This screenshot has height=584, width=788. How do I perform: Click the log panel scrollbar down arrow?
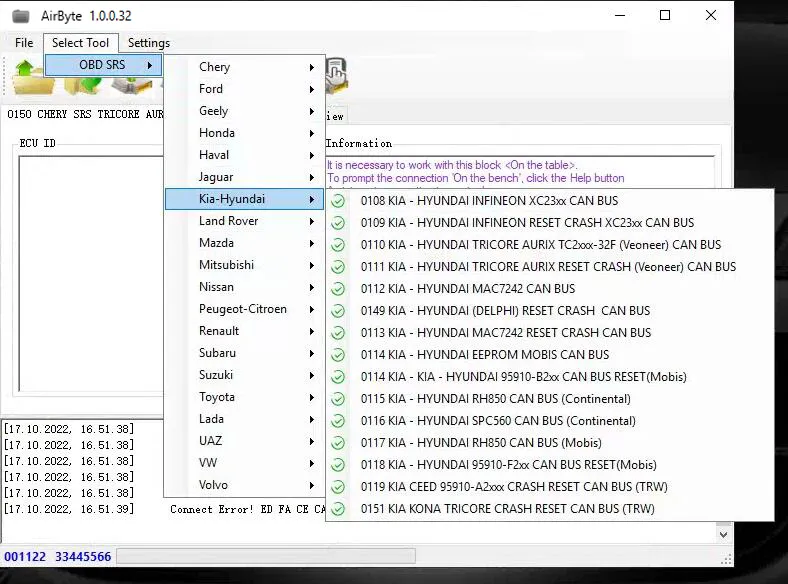(724, 535)
